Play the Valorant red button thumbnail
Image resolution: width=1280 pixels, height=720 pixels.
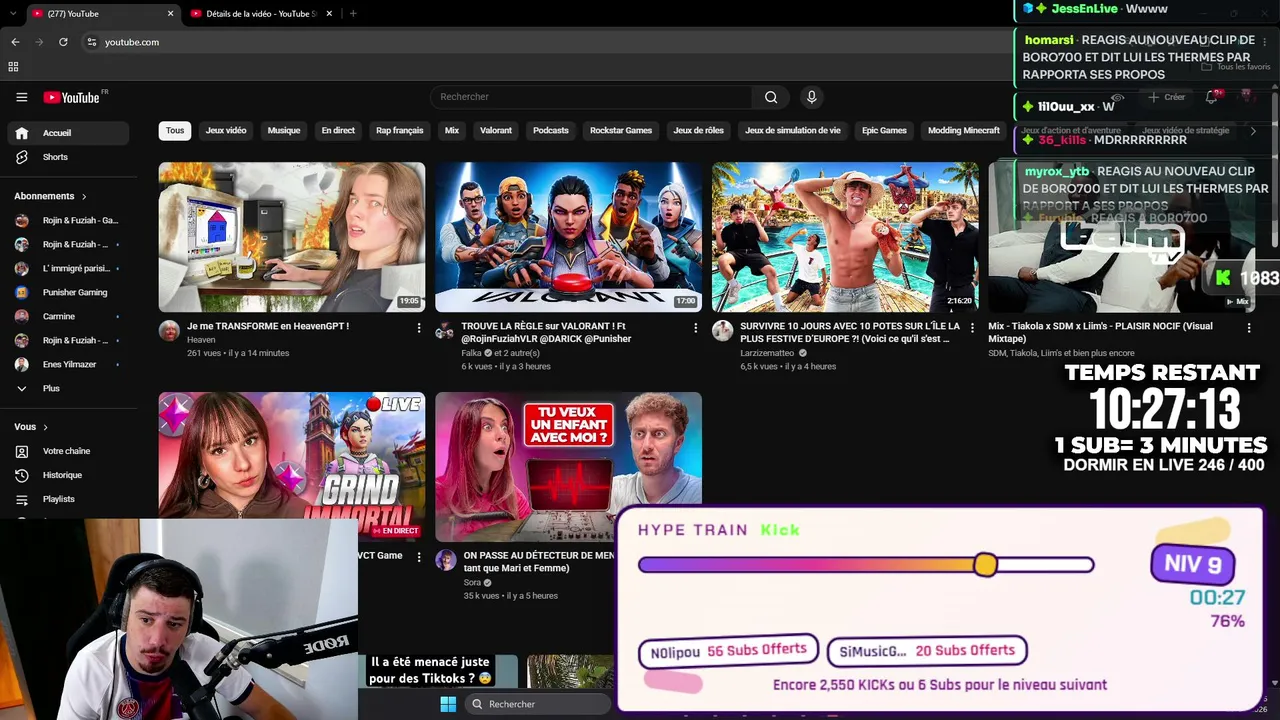pos(568,237)
